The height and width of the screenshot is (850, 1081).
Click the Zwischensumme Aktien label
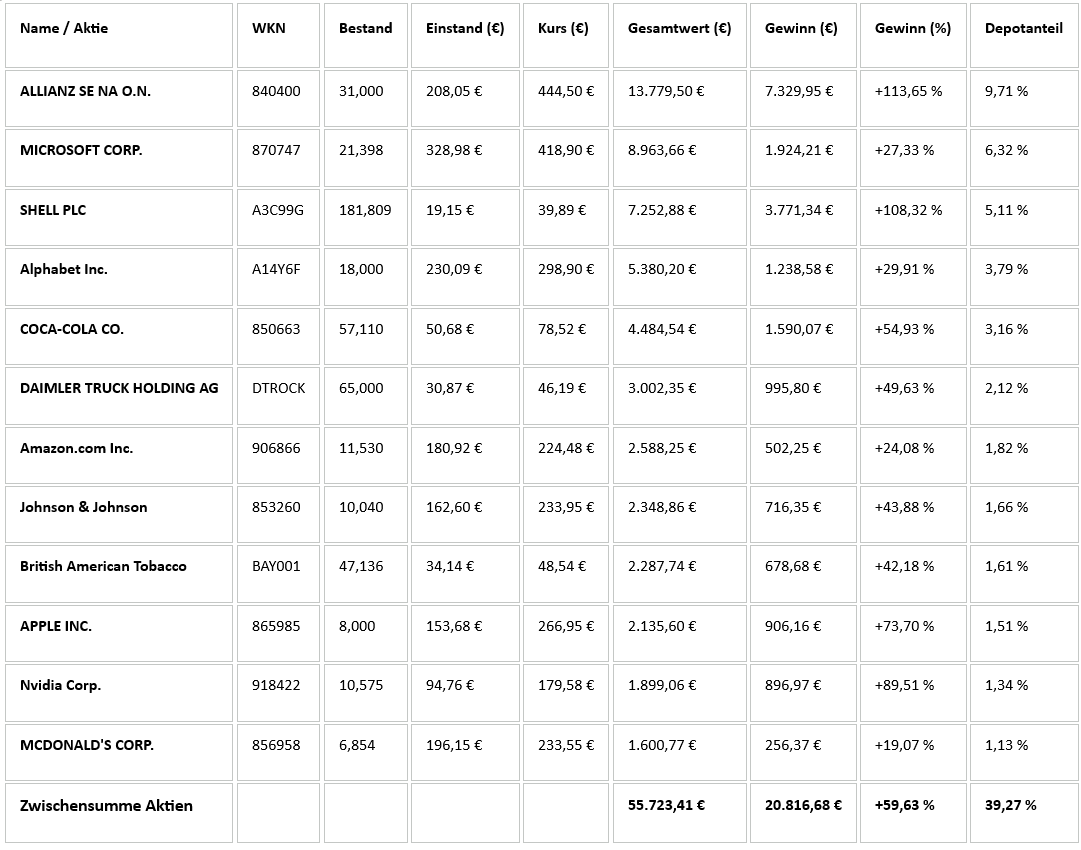(x=106, y=806)
